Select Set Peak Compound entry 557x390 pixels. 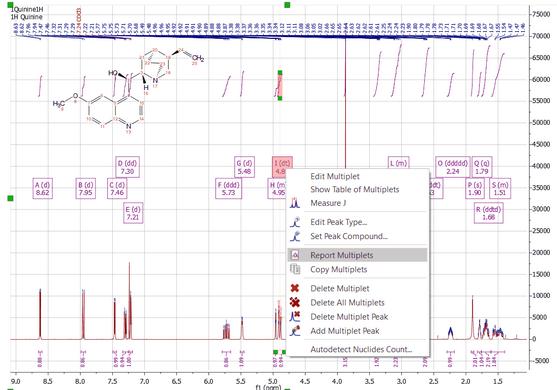coord(349,236)
